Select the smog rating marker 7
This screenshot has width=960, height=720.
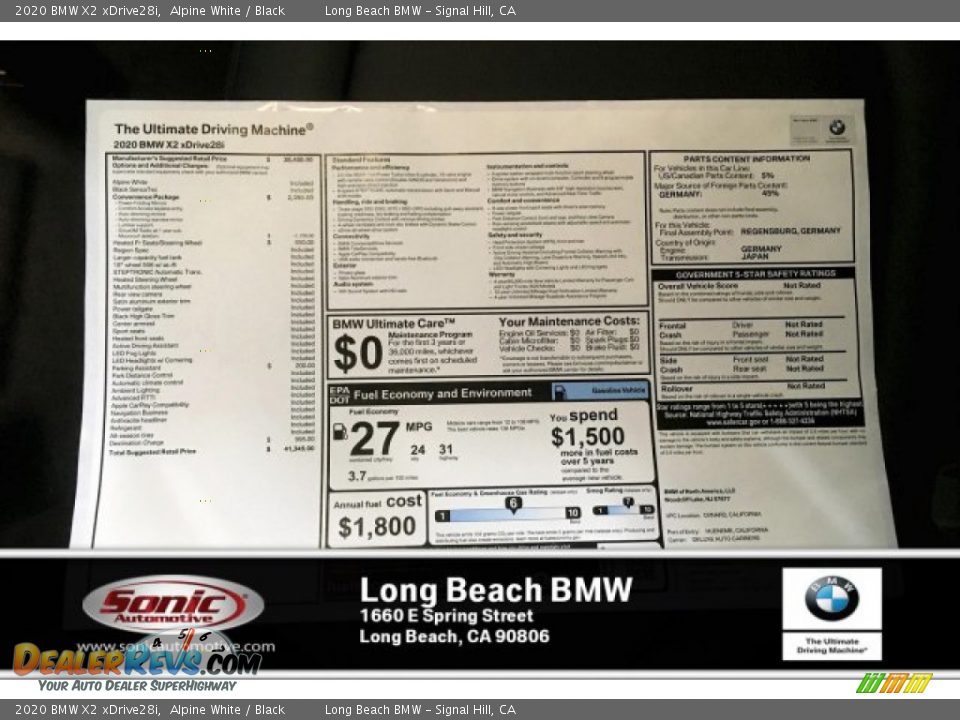click(x=628, y=502)
